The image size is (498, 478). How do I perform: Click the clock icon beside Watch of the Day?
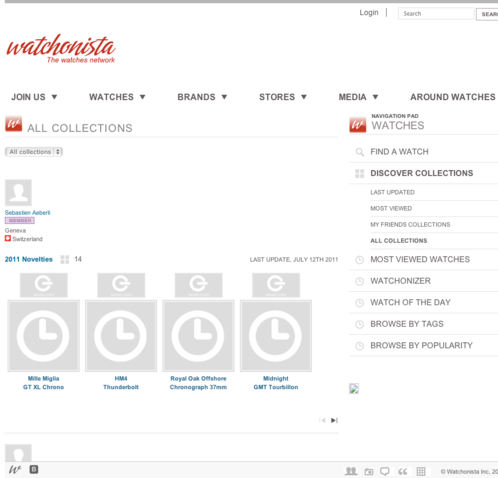(x=360, y=303)
